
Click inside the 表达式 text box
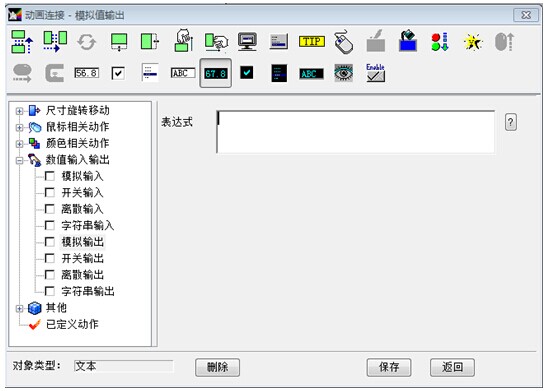coord(356,132)
